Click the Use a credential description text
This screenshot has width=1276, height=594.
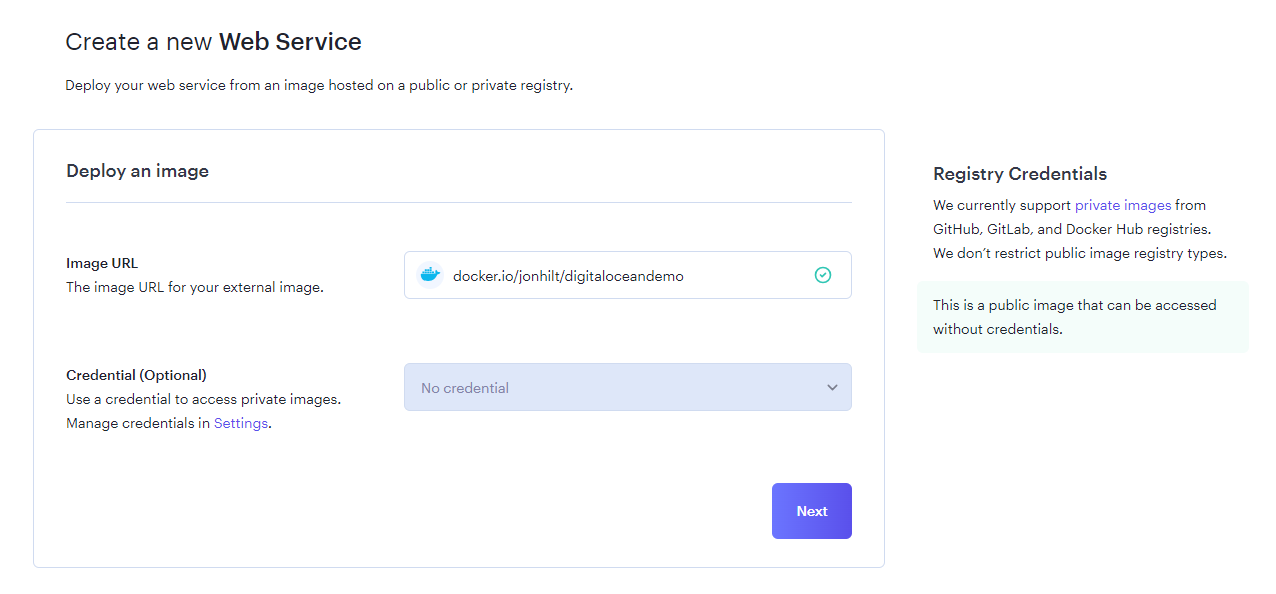coord(204,399)
